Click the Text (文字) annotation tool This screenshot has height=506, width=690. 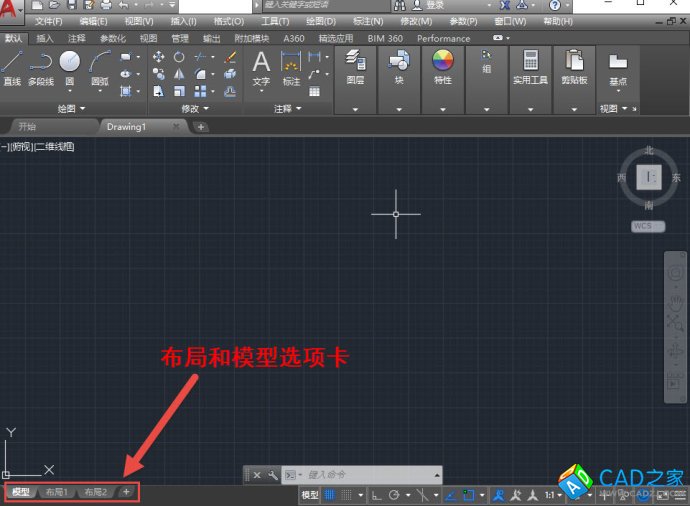pos(261,67)
